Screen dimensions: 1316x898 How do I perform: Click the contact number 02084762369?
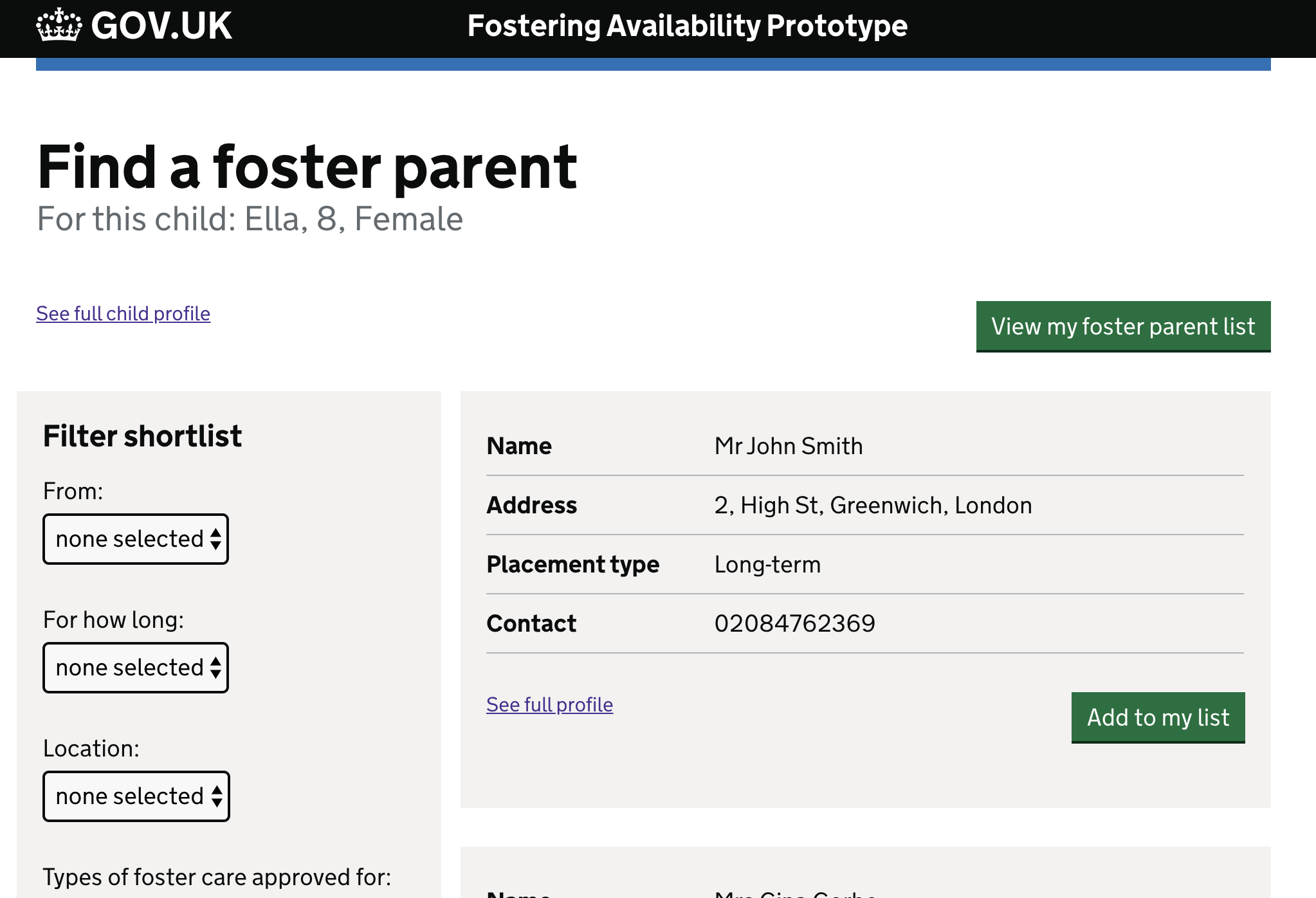pos(795,623)
